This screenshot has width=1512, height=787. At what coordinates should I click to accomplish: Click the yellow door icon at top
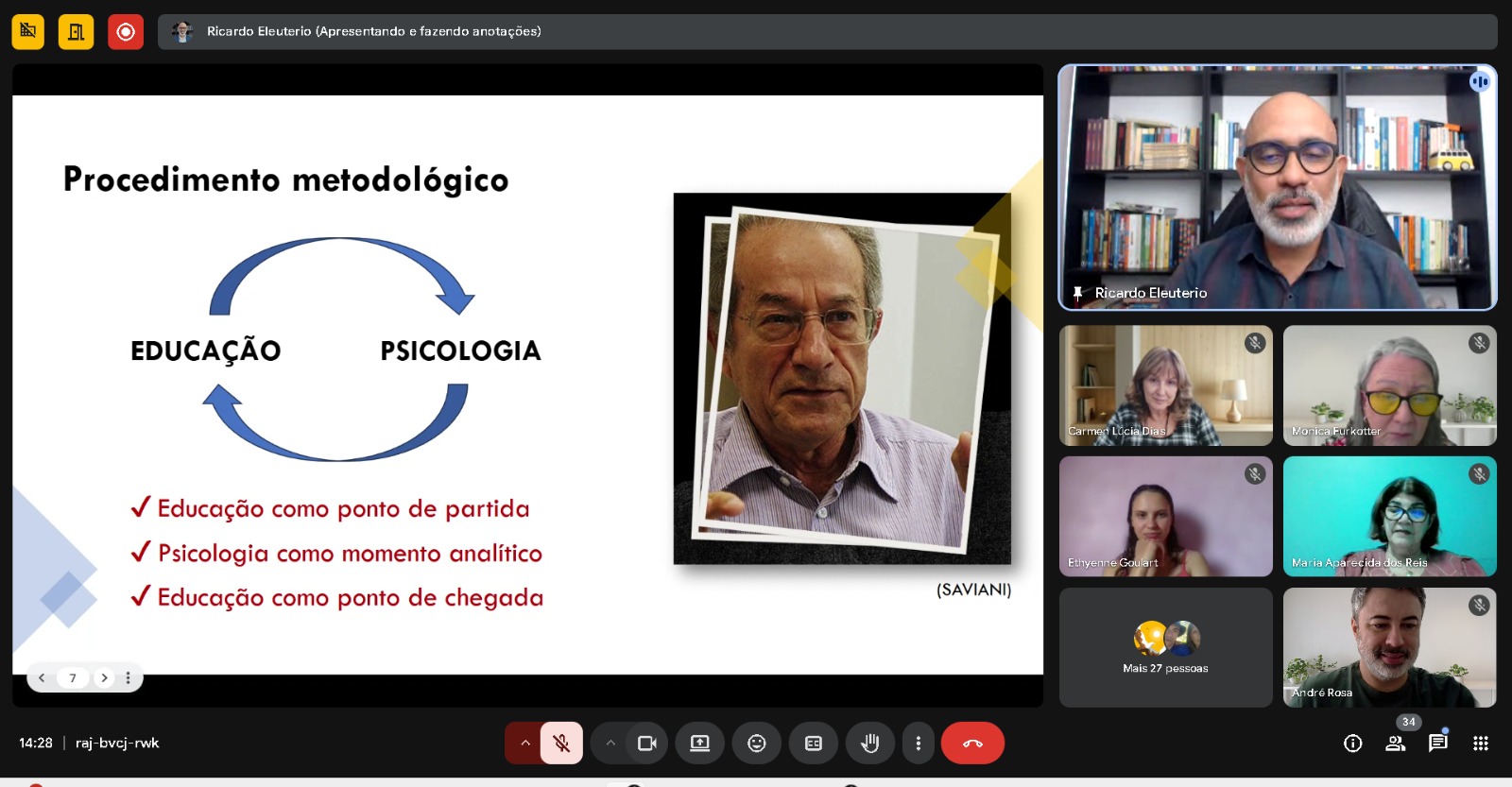(x=76, y=32)
